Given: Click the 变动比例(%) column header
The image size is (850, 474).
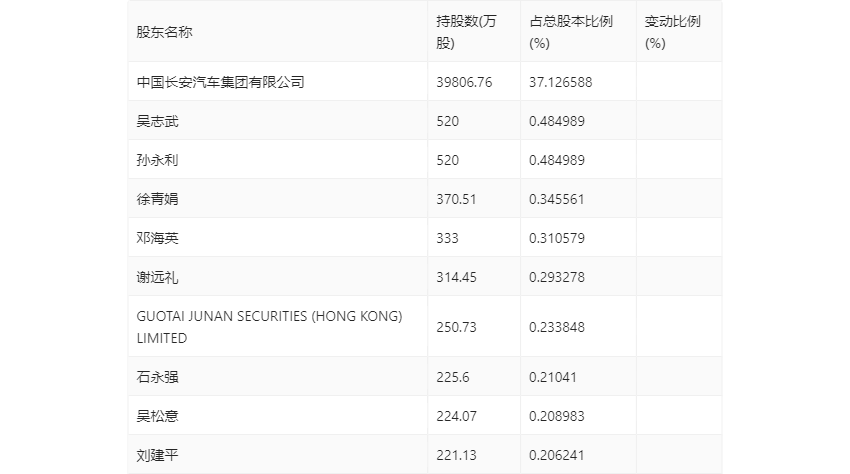Looking at the screenshot, I should coord(672,32).
